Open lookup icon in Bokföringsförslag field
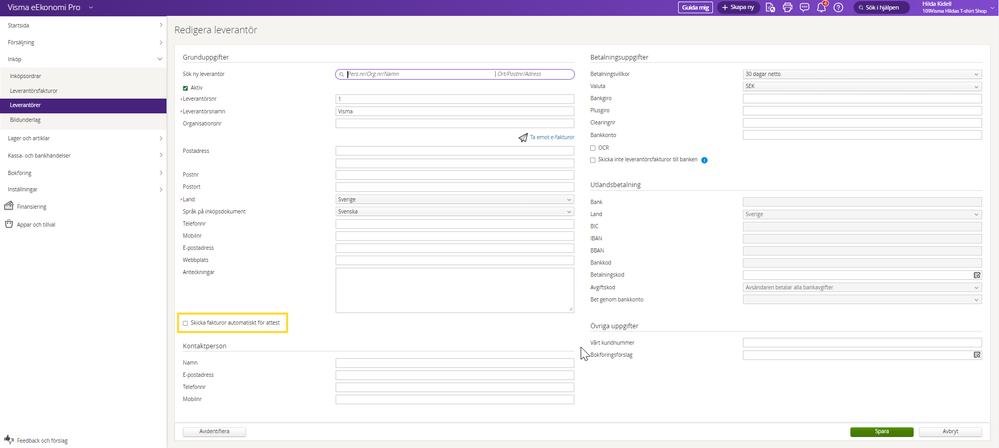 click(976, 355)
